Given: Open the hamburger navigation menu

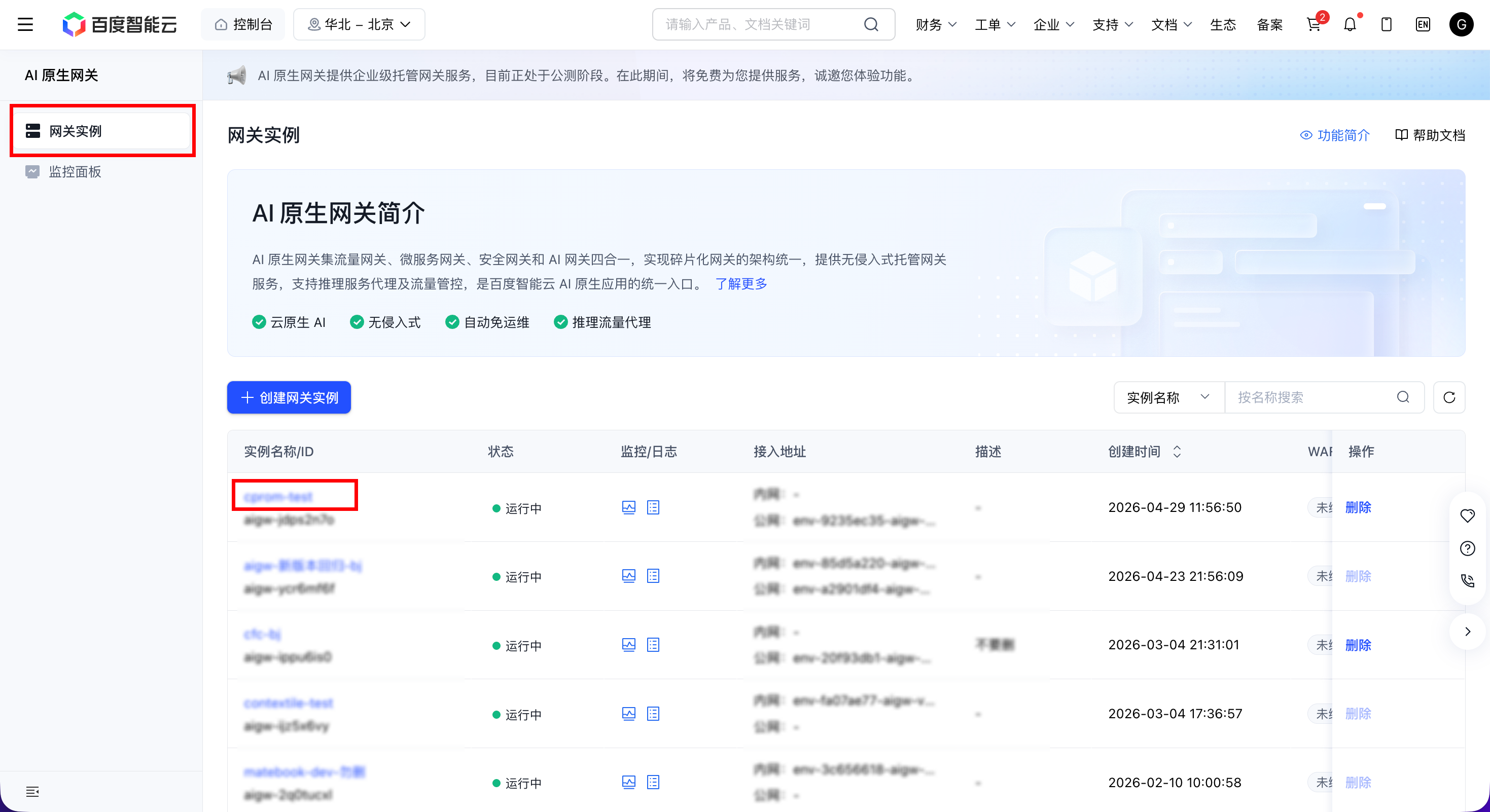Looking at the screenshot, I should 25,24.
